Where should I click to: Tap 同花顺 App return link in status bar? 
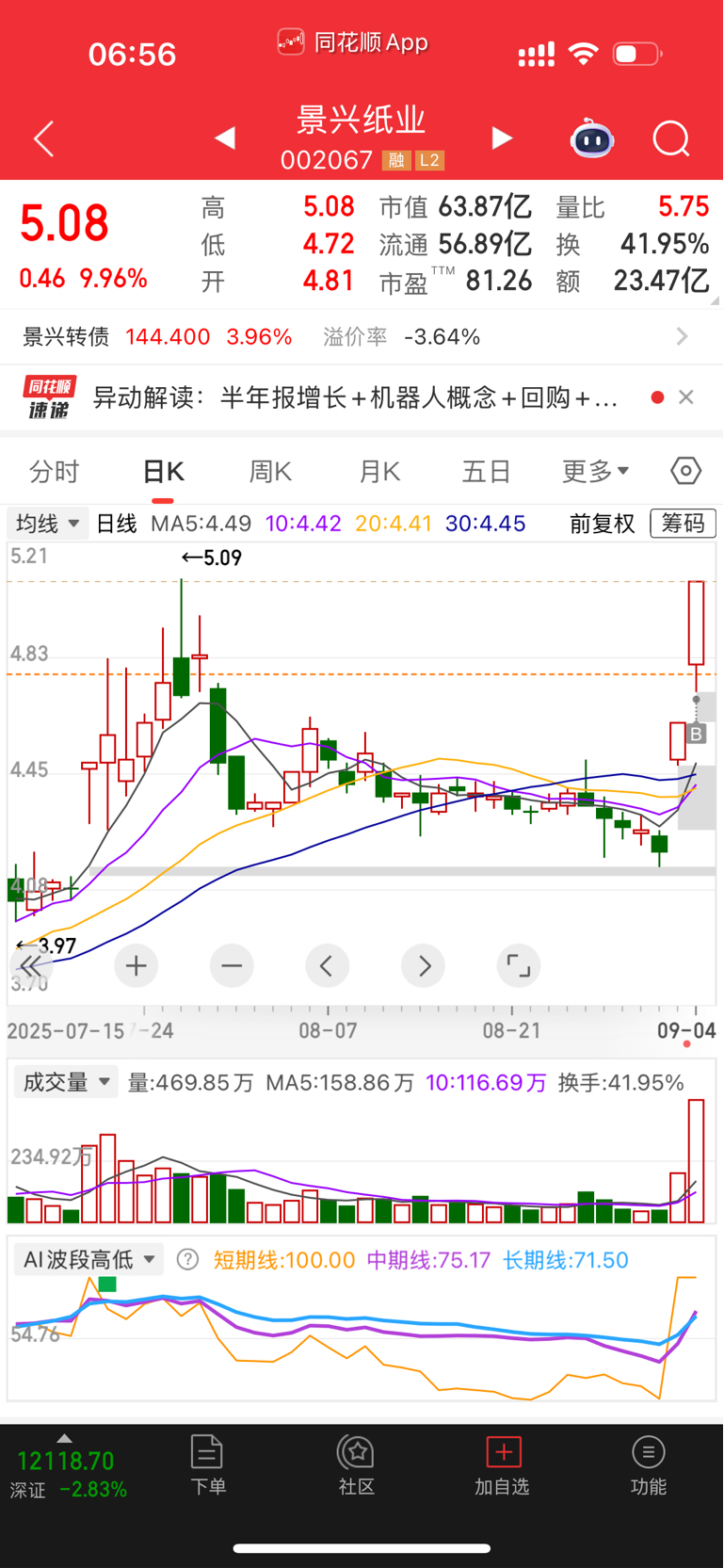[x=353, y=42]
